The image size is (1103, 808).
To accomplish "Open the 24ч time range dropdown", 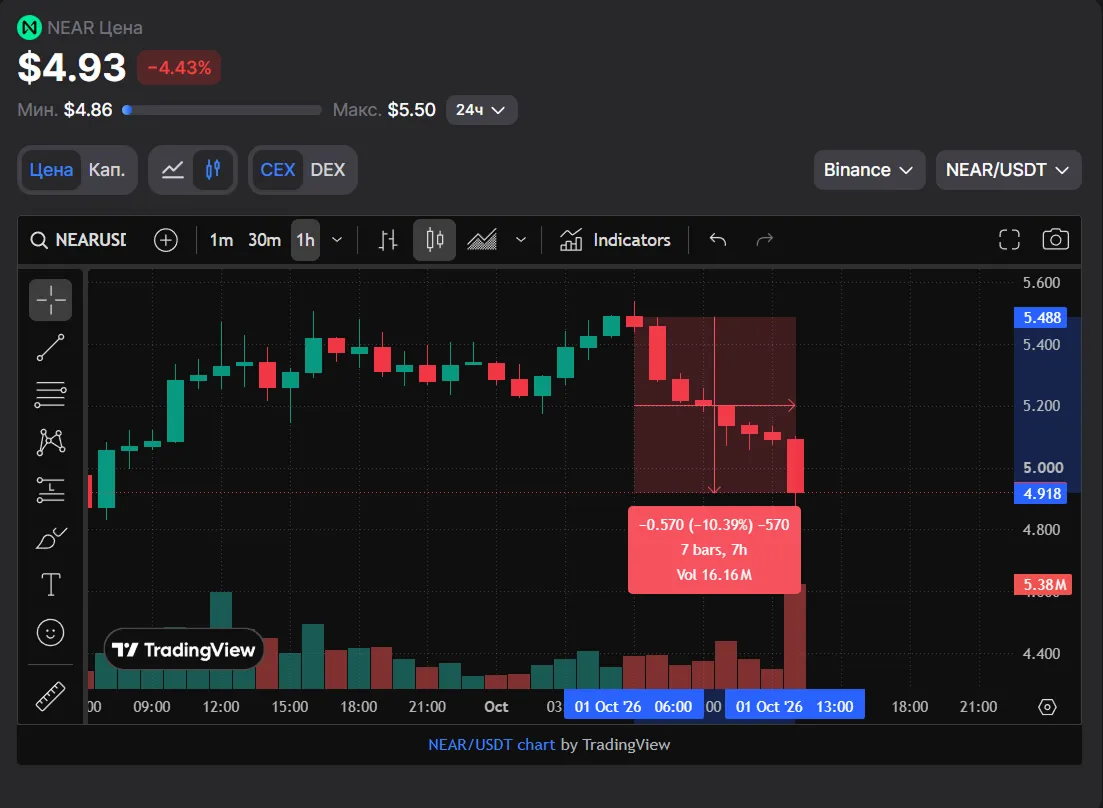I will (481, 110).
